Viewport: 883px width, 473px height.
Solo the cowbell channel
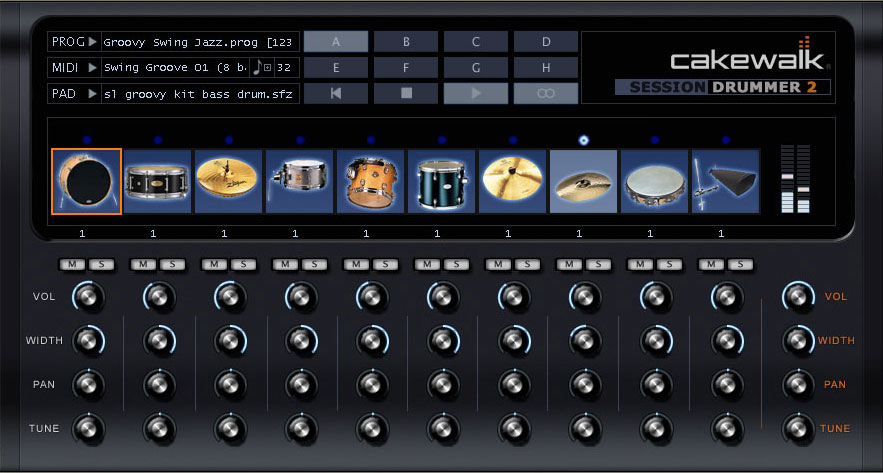tap(740, 264)
